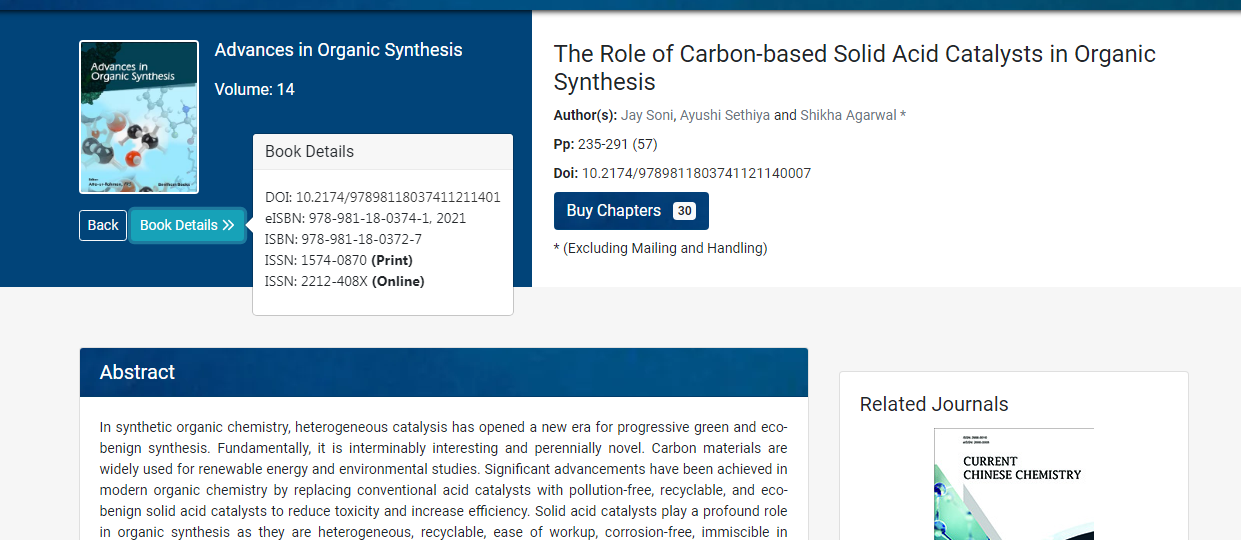Click the Abstract section header
1241x540 pixels.
point(444,372)
